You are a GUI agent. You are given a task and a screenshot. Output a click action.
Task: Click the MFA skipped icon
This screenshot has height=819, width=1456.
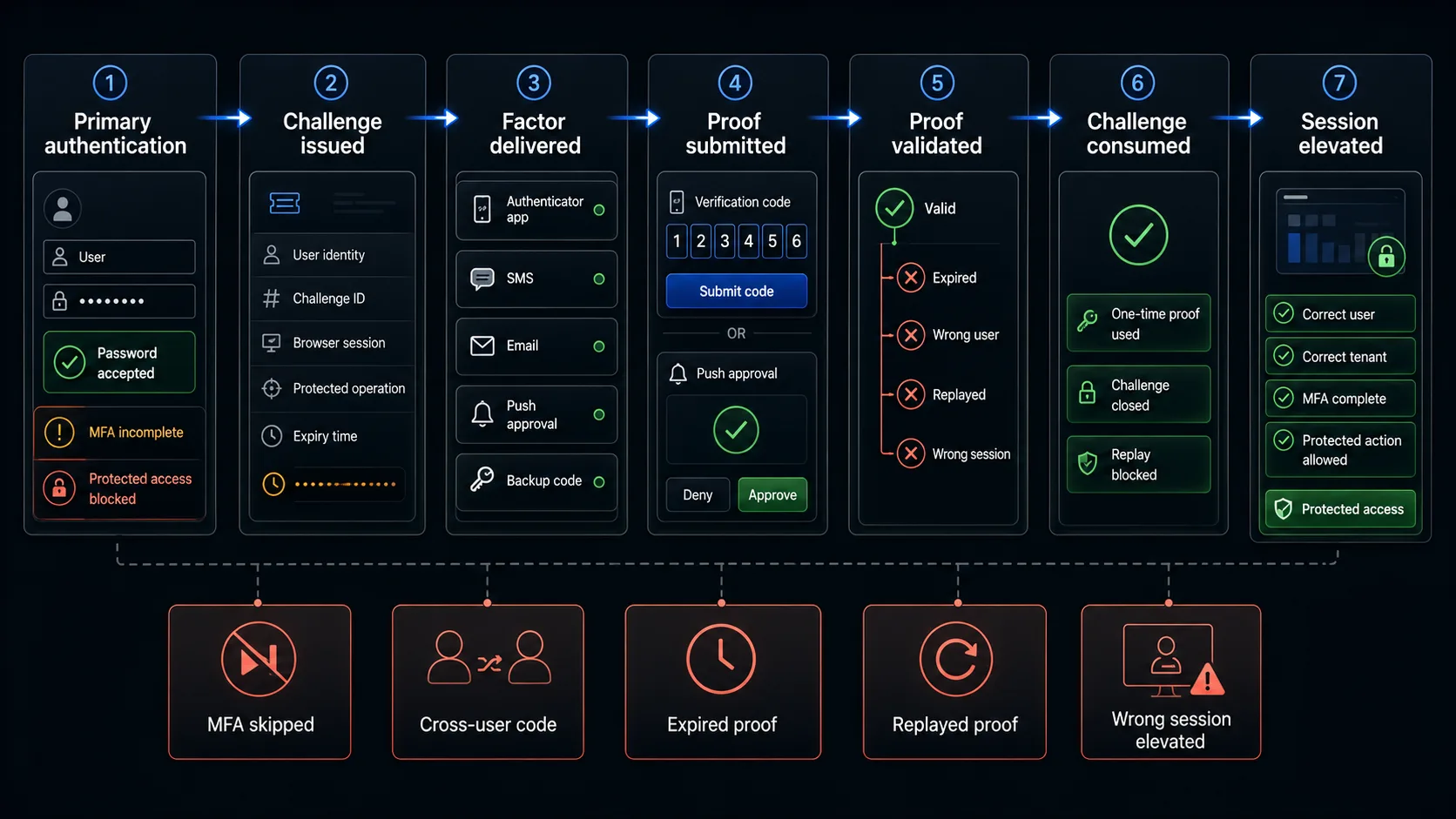(259, 659)
